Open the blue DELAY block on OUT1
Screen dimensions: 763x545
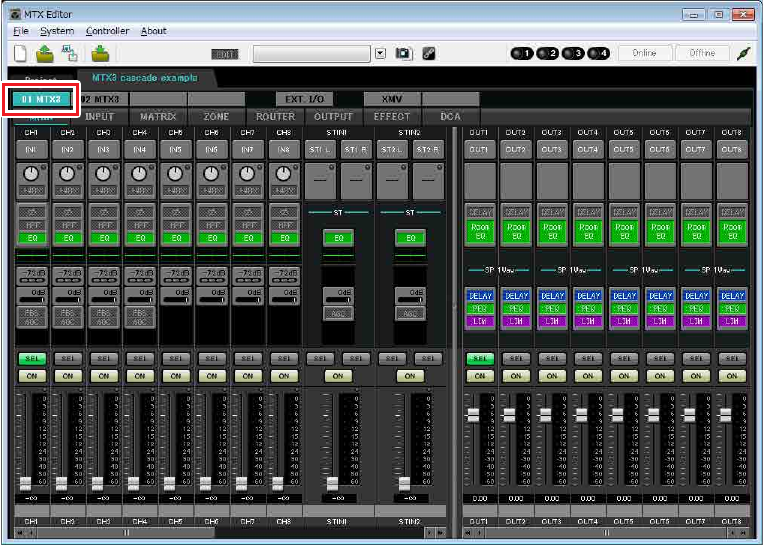point(480,296)
